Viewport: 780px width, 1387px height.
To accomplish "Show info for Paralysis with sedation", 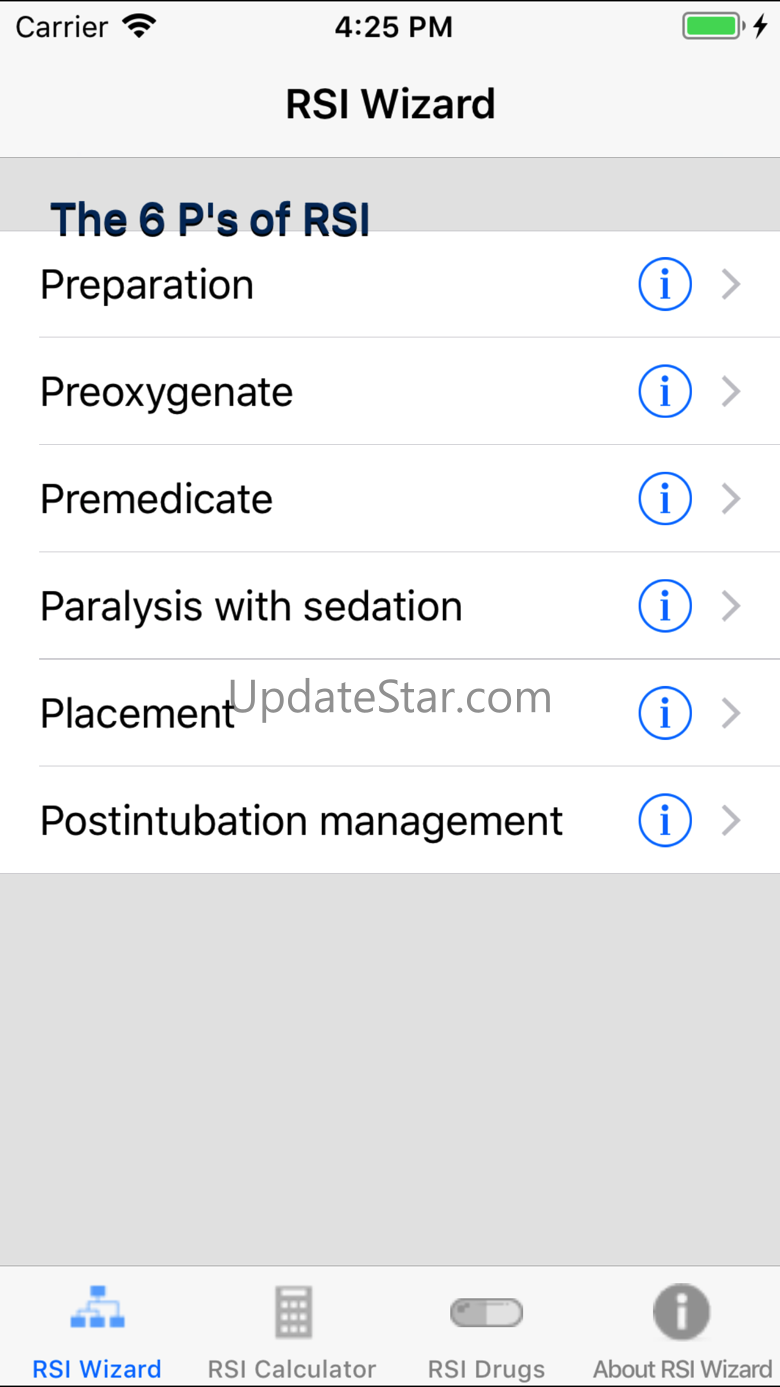I will coord(665,606).
